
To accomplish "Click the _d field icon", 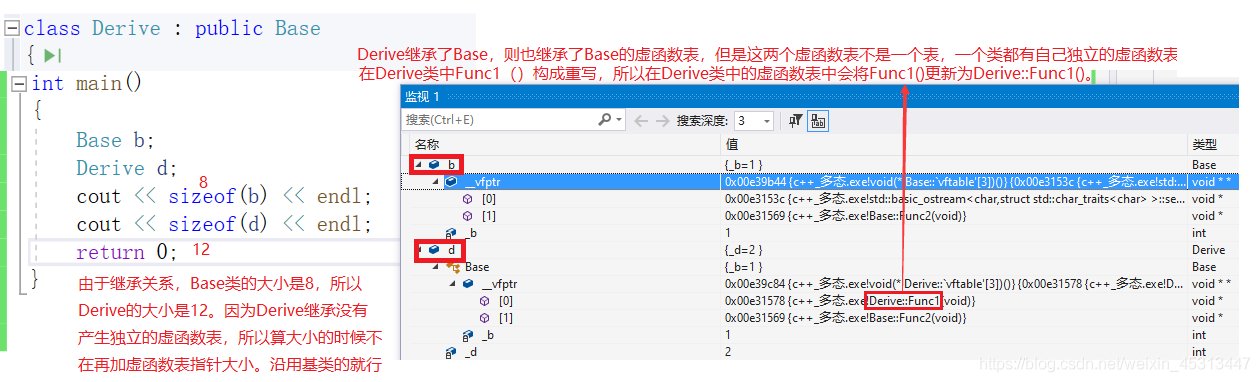I will (451, 352).
